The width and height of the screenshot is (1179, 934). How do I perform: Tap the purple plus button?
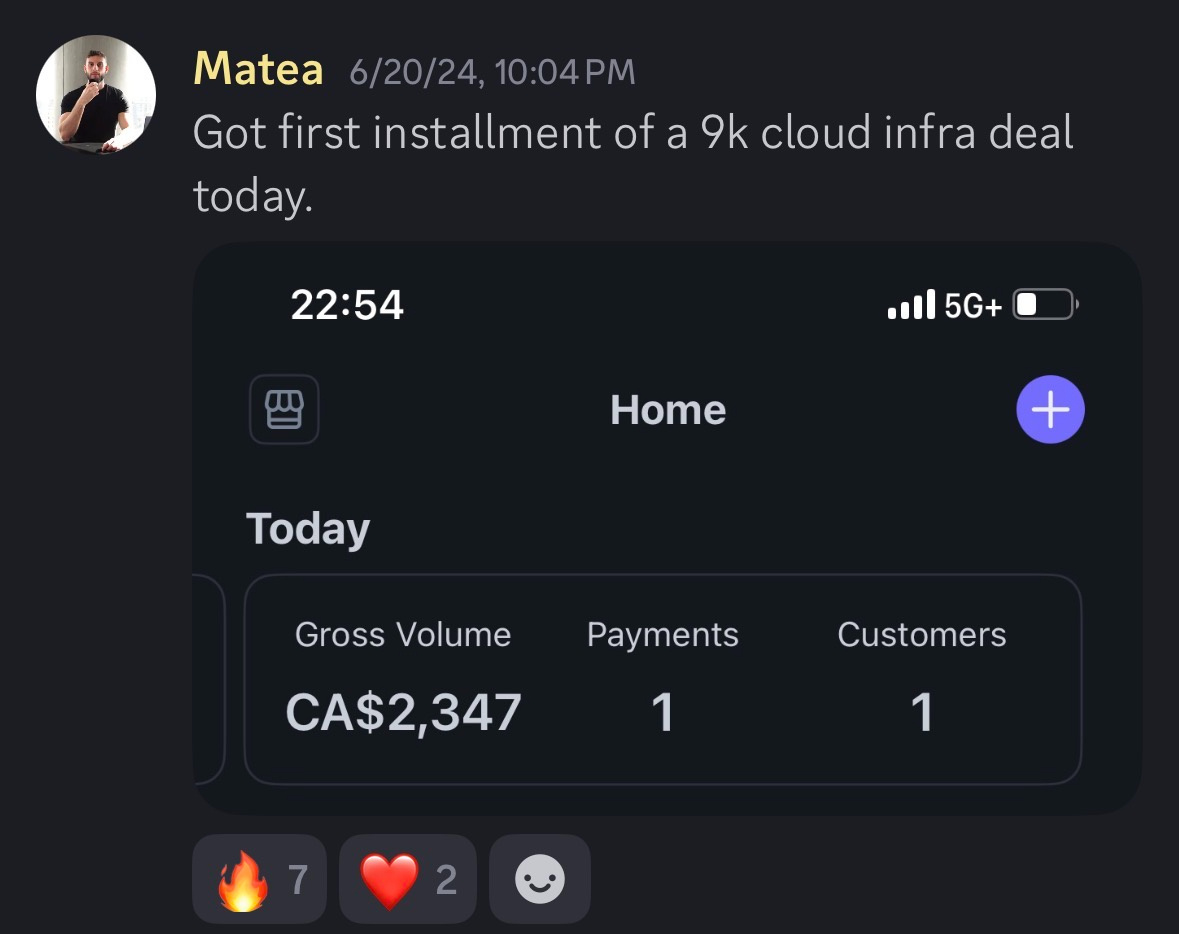(x=1050, y=409)
